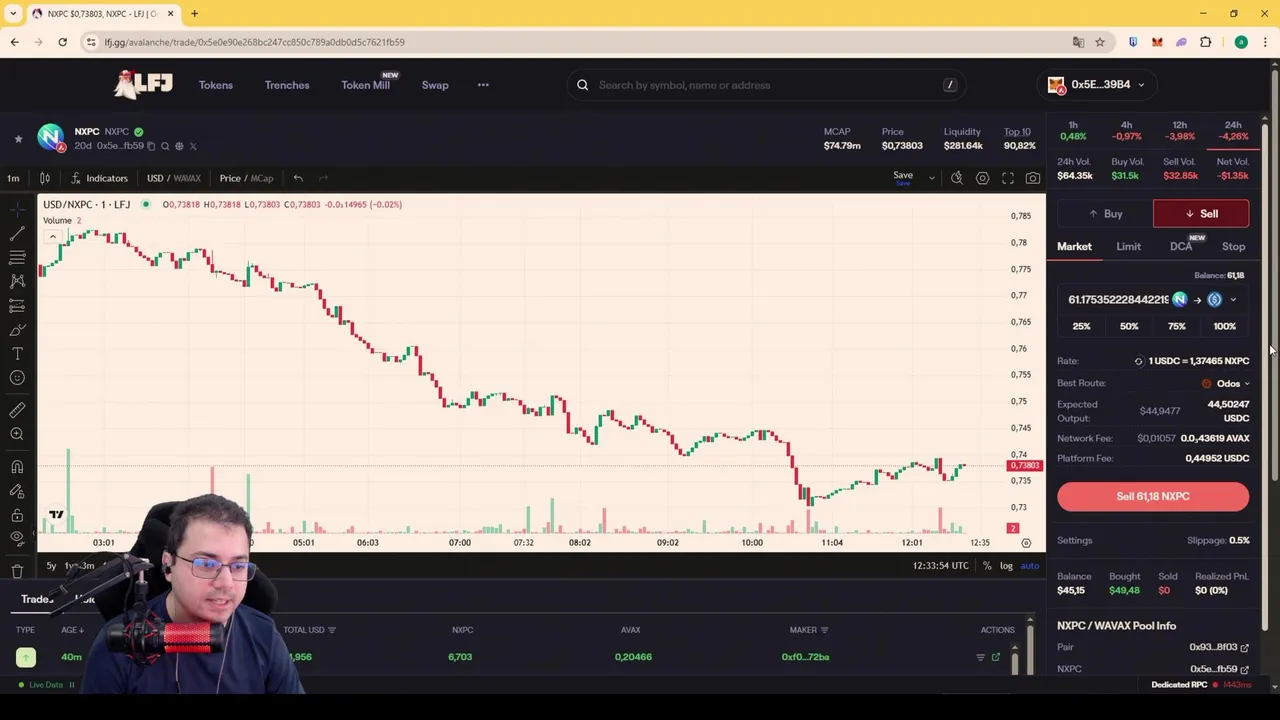Lock all drawing tools
The image size is (1280, 720).
17,515
